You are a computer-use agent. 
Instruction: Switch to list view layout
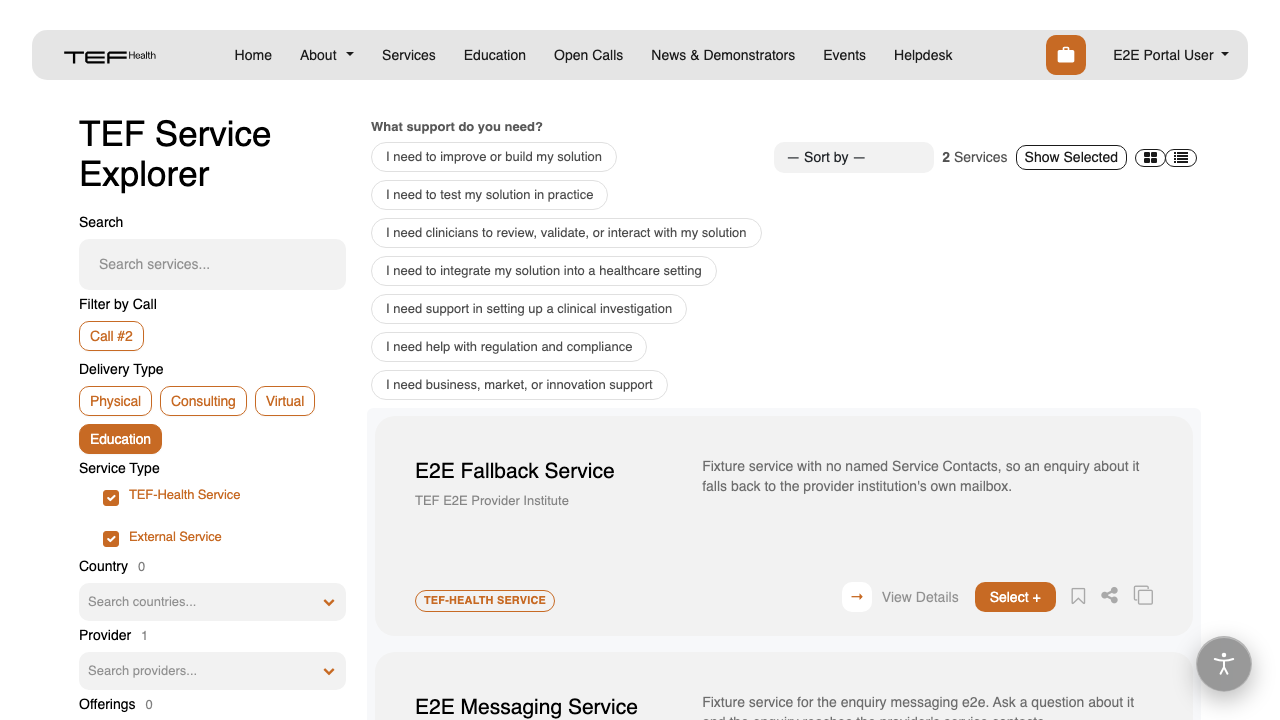coord(1182,157)
